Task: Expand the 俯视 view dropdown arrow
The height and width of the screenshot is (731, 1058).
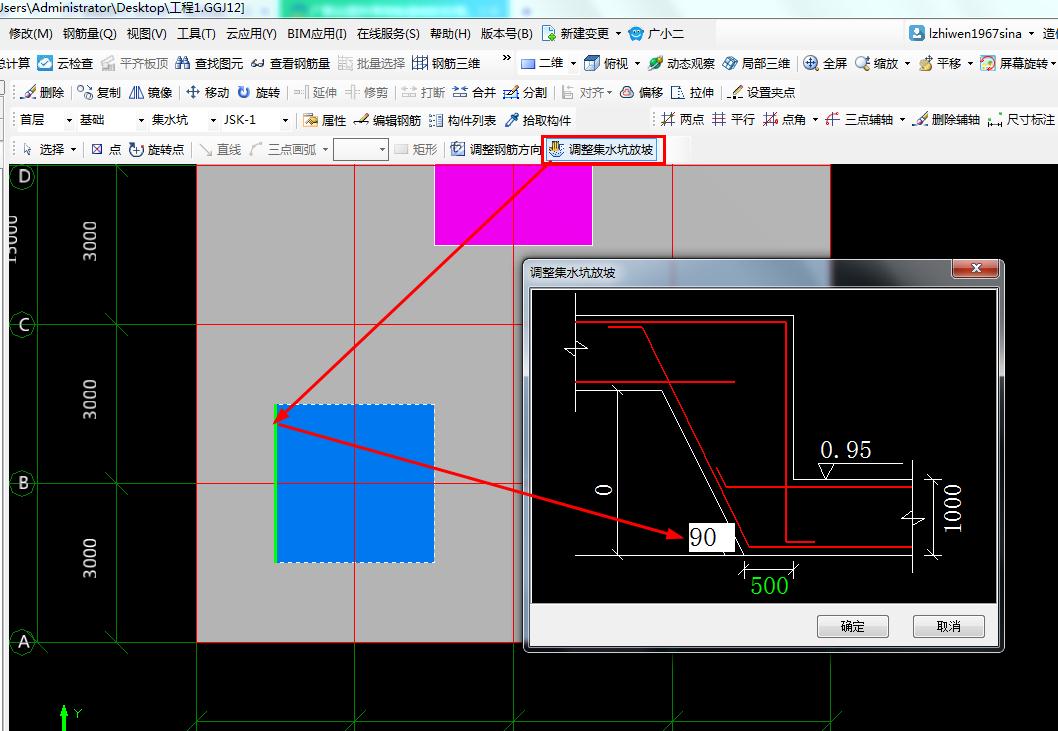Action: click(637, 63)
